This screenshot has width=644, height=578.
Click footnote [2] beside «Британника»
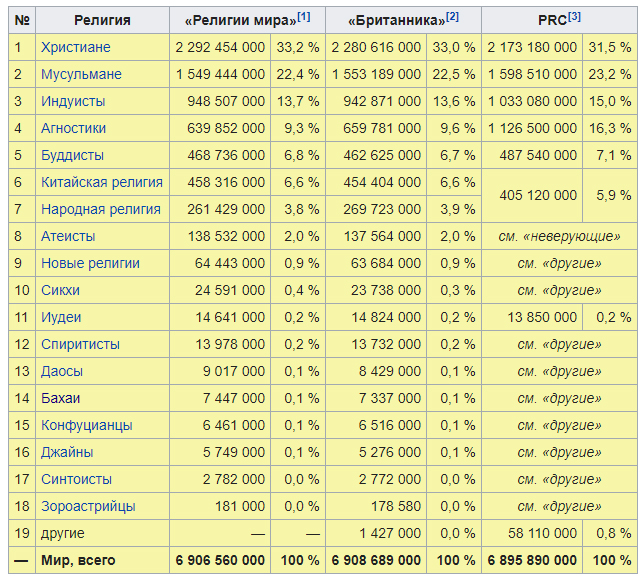[453, 16]
